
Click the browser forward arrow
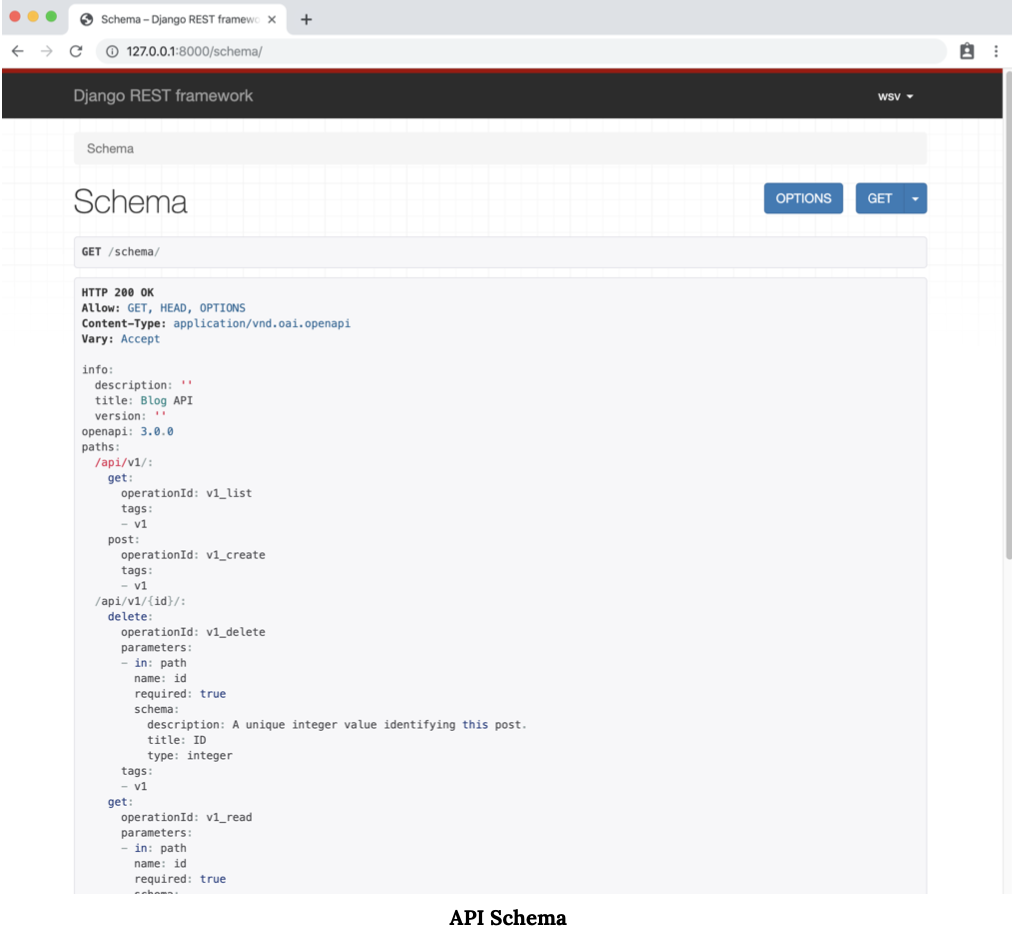46,51
